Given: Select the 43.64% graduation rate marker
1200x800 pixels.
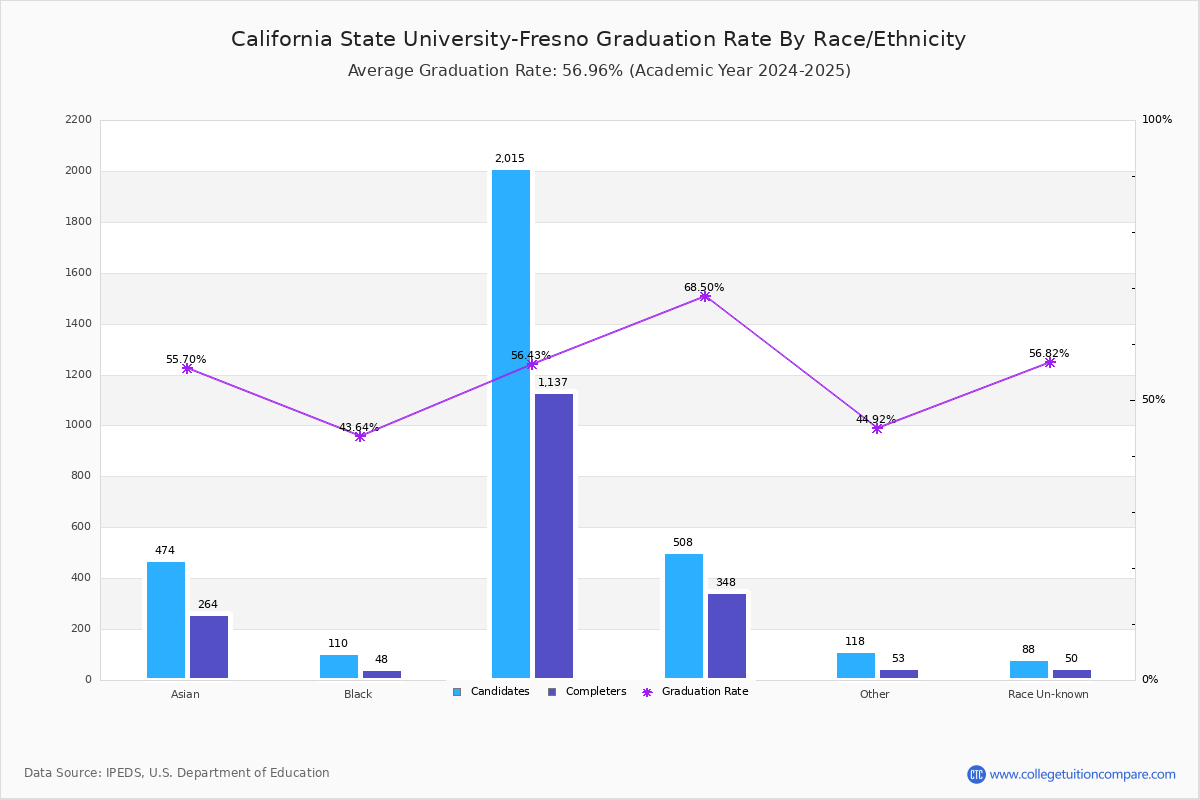Looking at the screenshot, I should (360, 436).
